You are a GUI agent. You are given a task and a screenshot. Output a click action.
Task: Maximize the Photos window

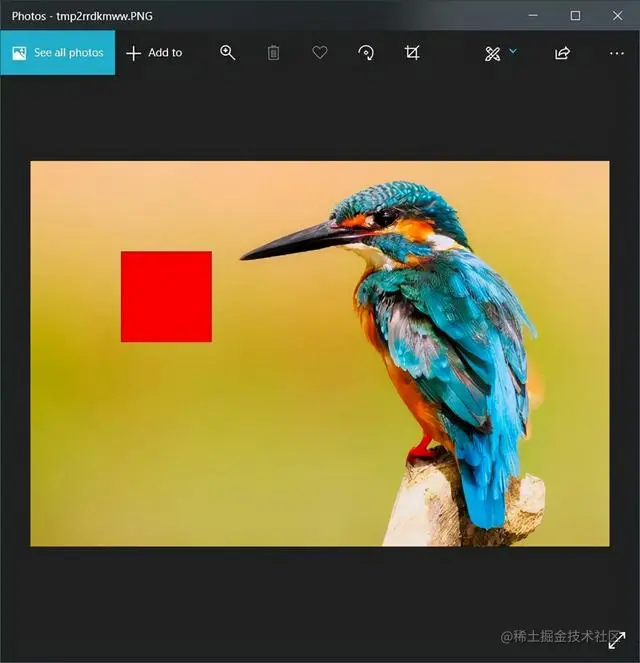click(x=575, y=16)
